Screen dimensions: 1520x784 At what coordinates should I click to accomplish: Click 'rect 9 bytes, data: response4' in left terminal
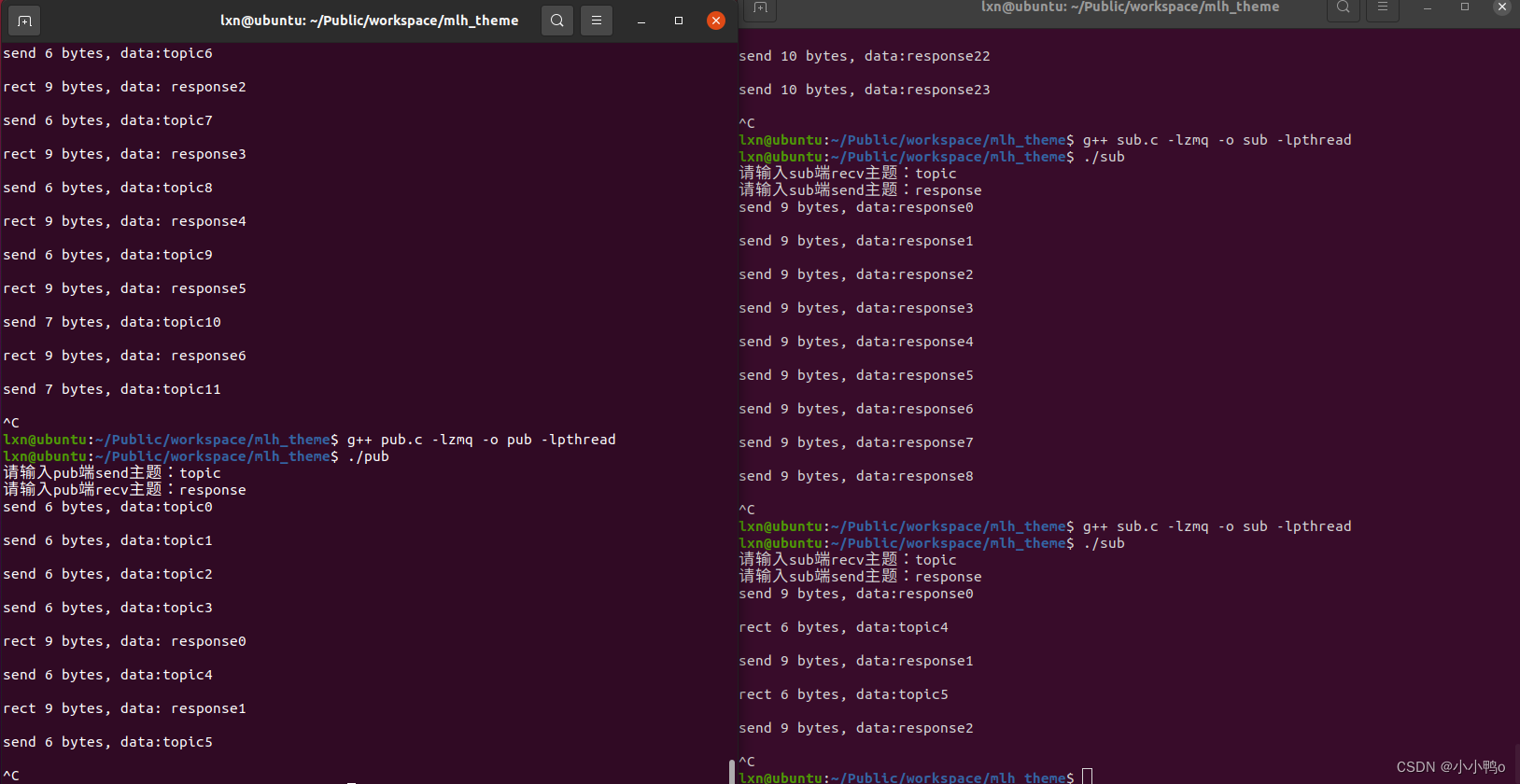(x=124, y=221)
